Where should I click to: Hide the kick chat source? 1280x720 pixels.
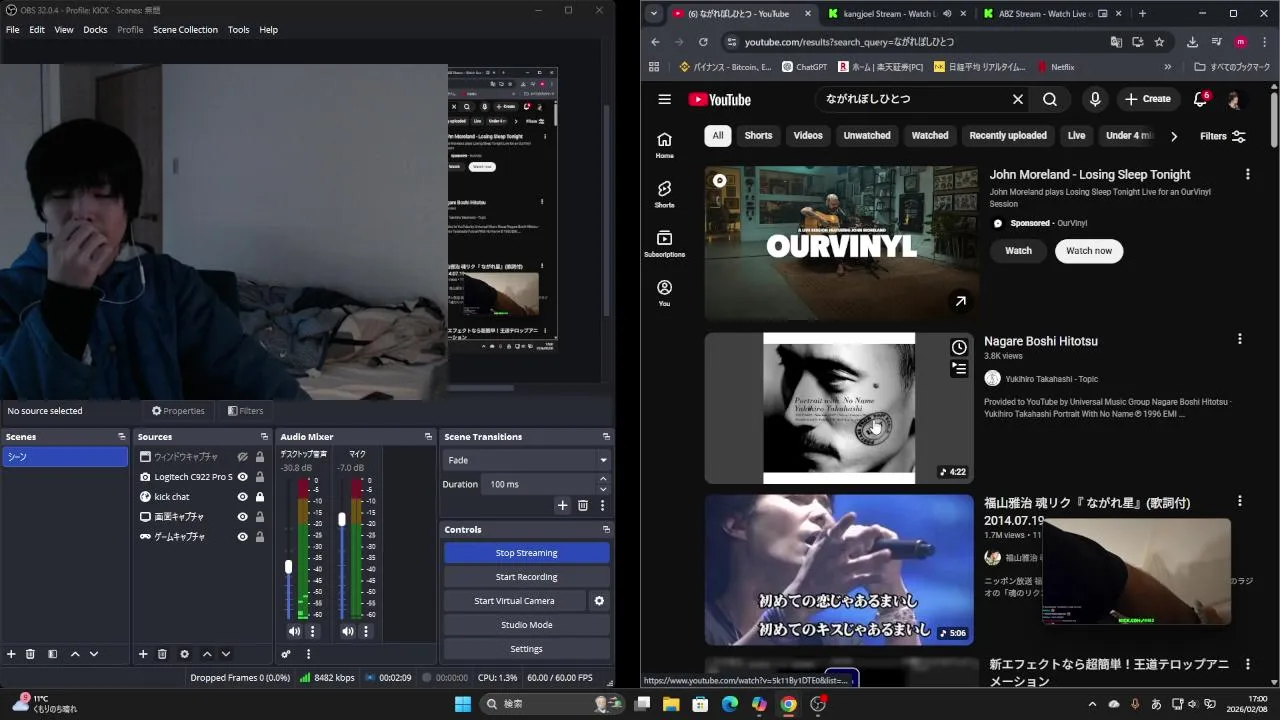click(x=242, y=497)
